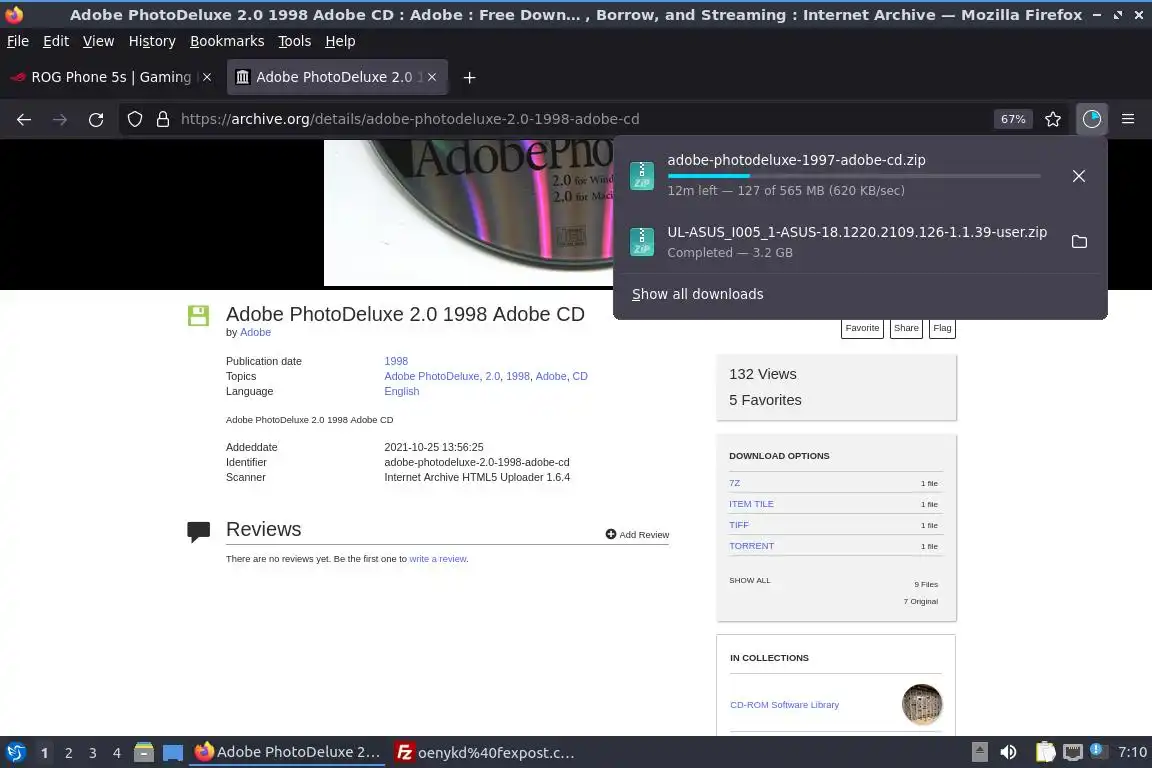Screen dimensions: 1152x768
Task: Open a new browser tab
Action: pyautogui.click(x=469, y=77)
